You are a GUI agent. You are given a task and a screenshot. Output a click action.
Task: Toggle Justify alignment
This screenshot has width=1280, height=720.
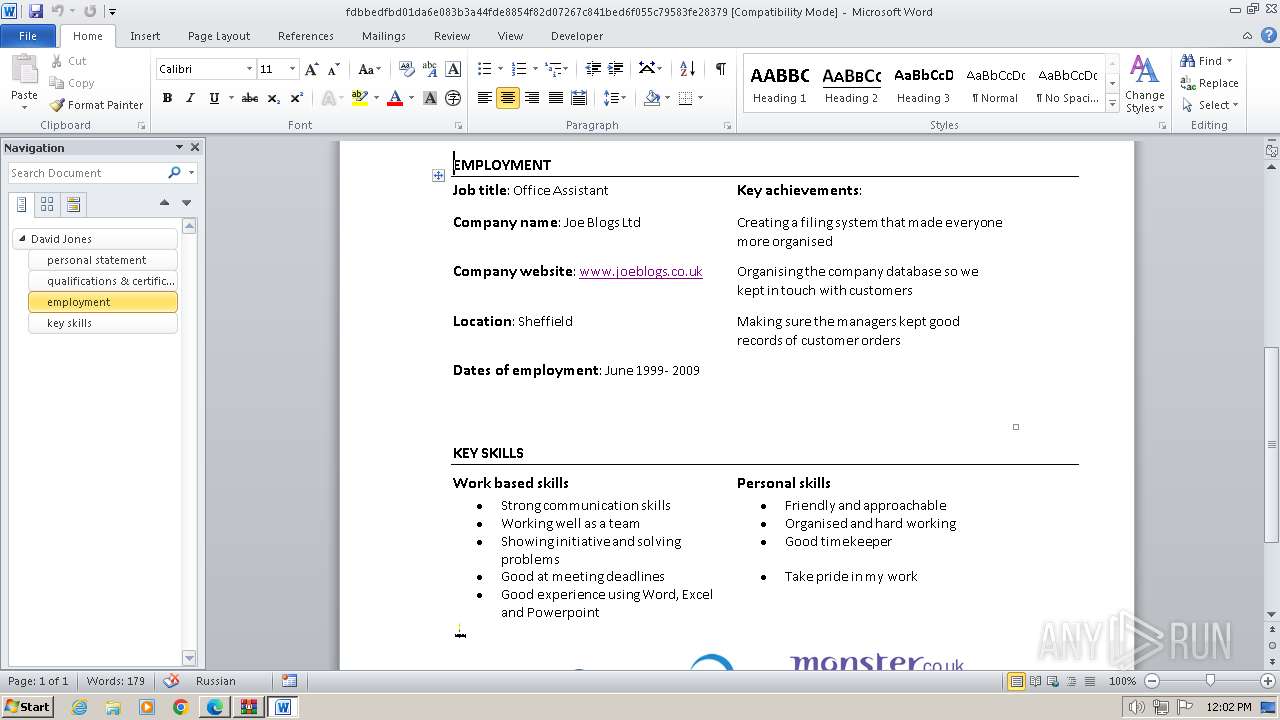tap(555, 98)
